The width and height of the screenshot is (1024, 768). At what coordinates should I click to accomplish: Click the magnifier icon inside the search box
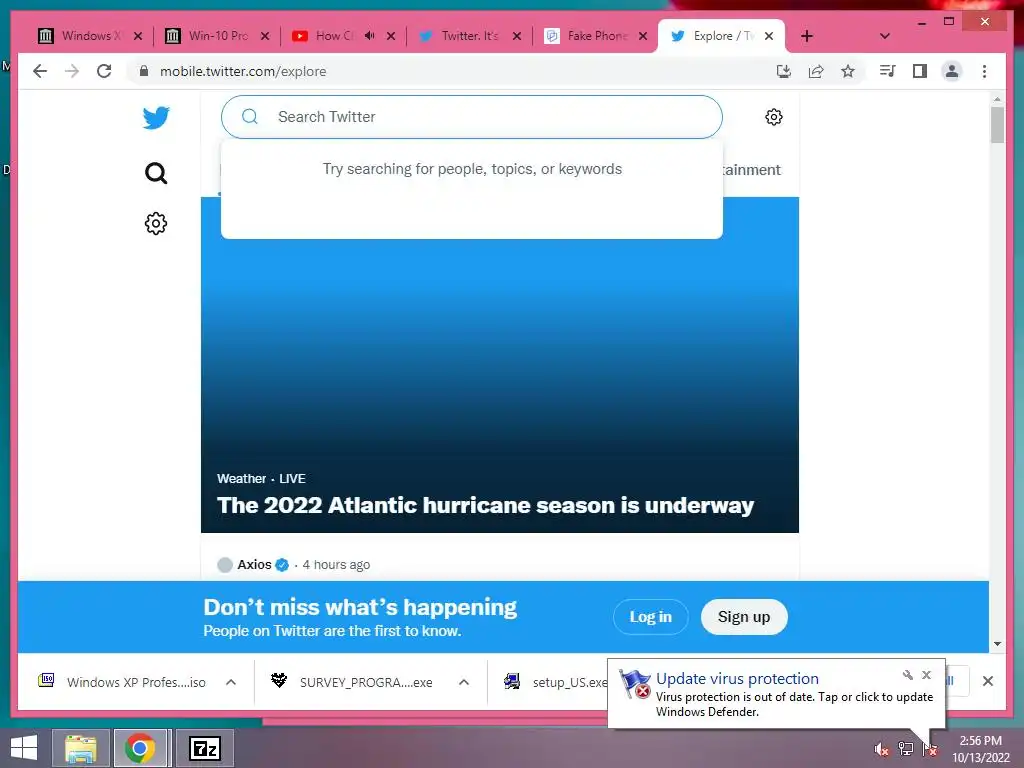249,117
